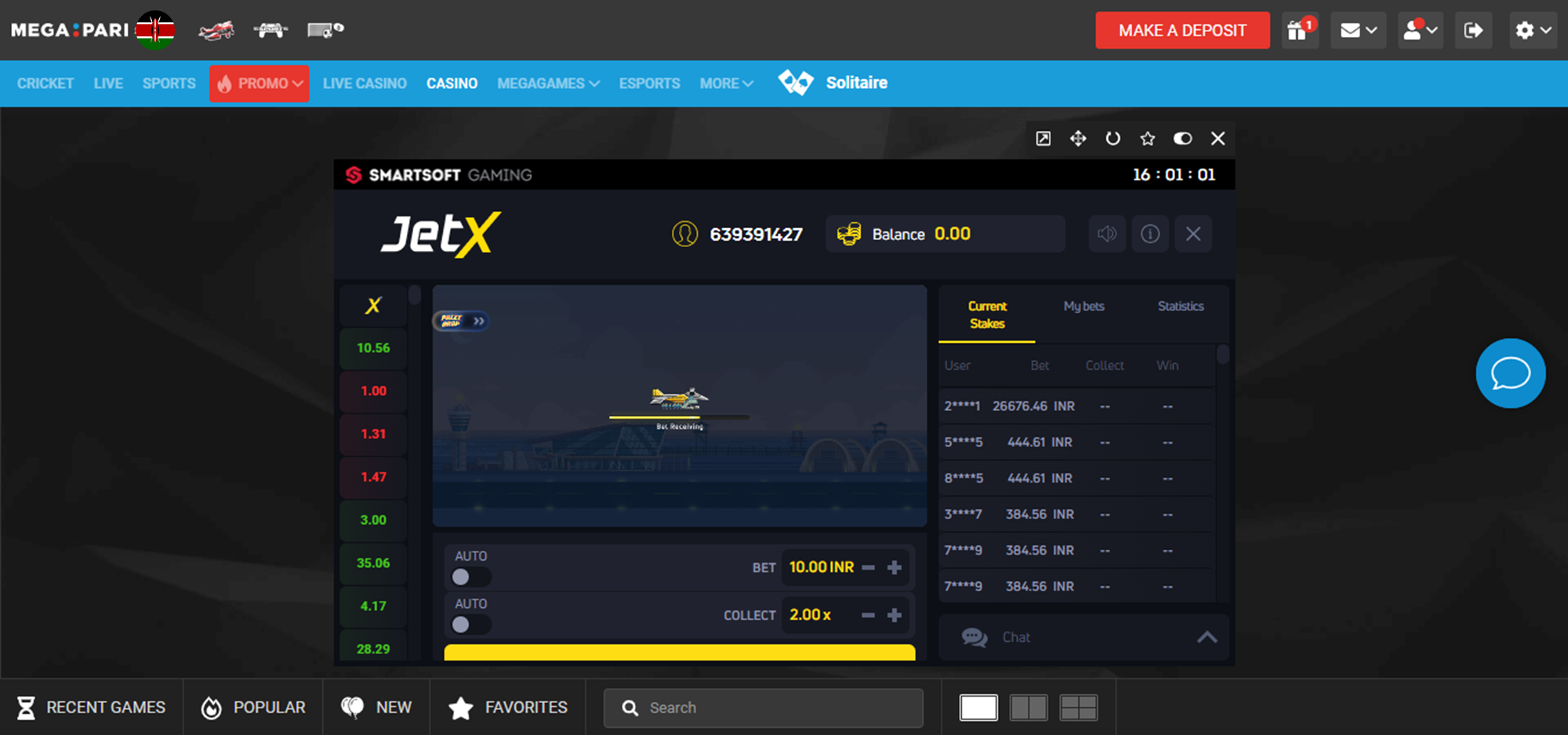This screenshot has width=1568, height=735.
Task: Open the Solitaire game link
Action: pos(833,82)
